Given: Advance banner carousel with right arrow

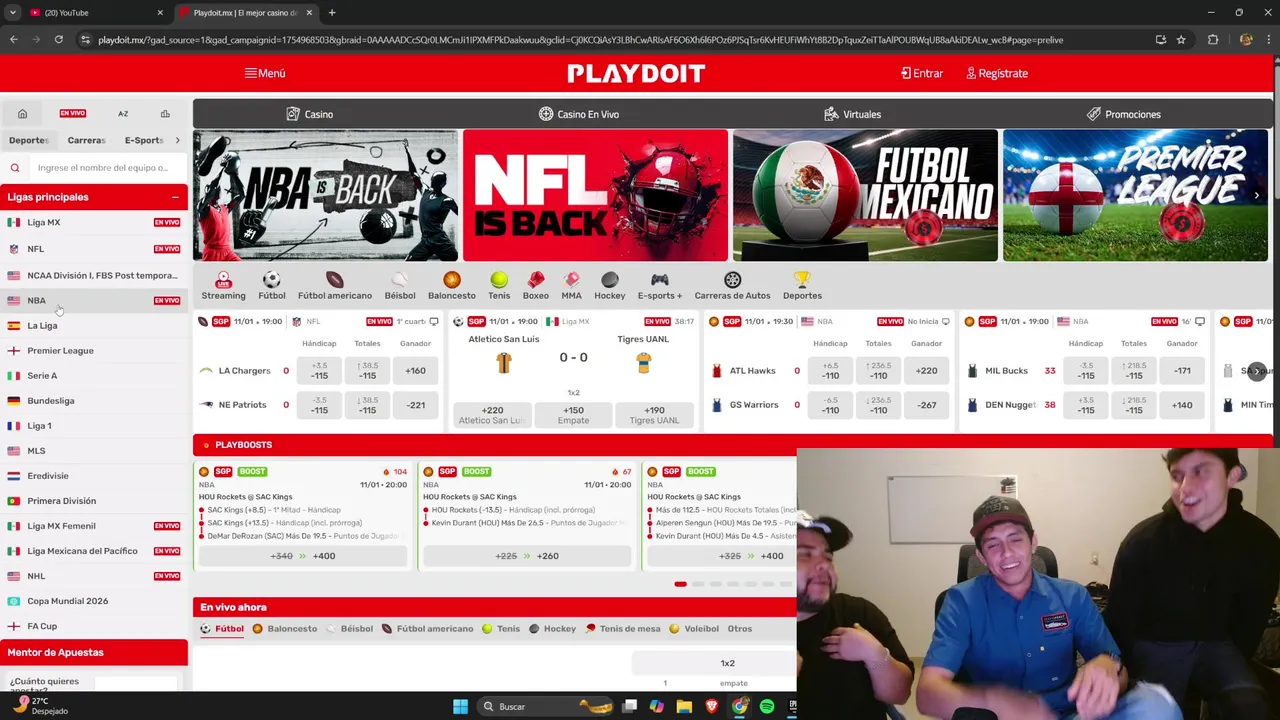Looking at the screenshot, I should pyautogui.click(x=1257, y=195).
